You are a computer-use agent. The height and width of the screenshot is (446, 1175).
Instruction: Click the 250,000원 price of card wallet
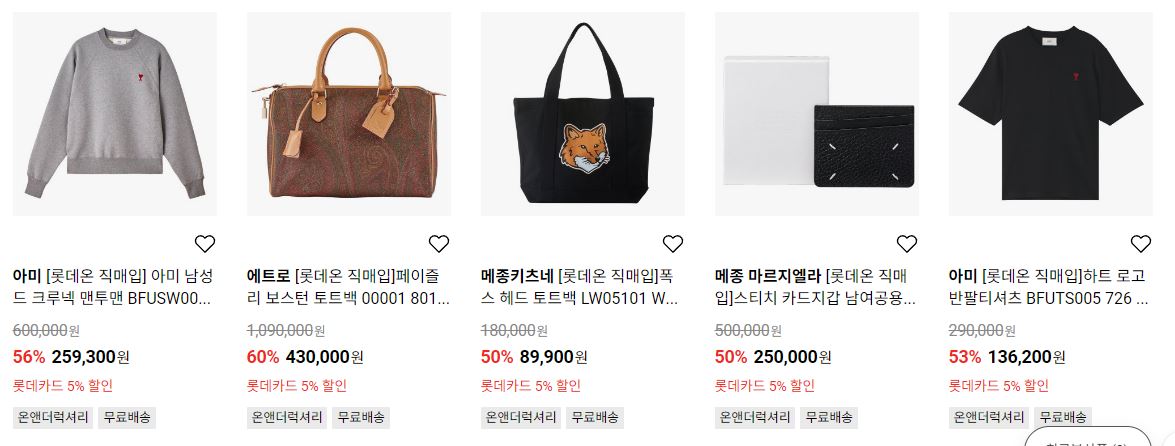[x=792, y=357]
